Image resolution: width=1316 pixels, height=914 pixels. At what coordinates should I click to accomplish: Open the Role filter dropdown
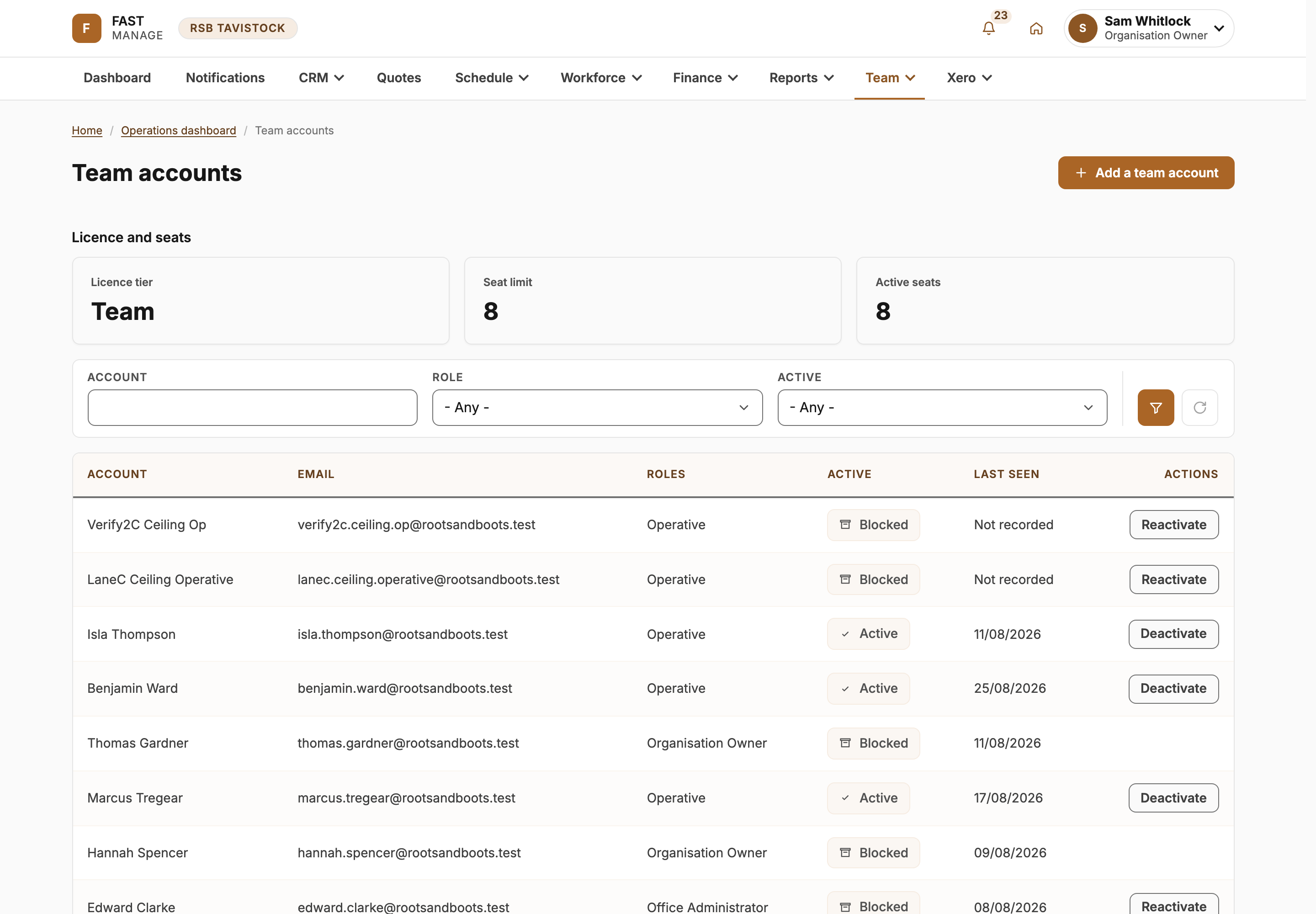tap(597, 408)
